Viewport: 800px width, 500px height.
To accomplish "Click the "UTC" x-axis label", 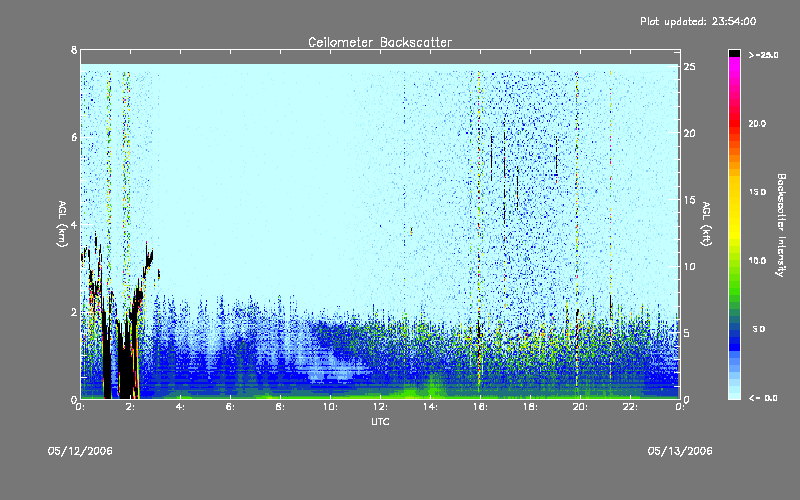I will click(380, 421).
